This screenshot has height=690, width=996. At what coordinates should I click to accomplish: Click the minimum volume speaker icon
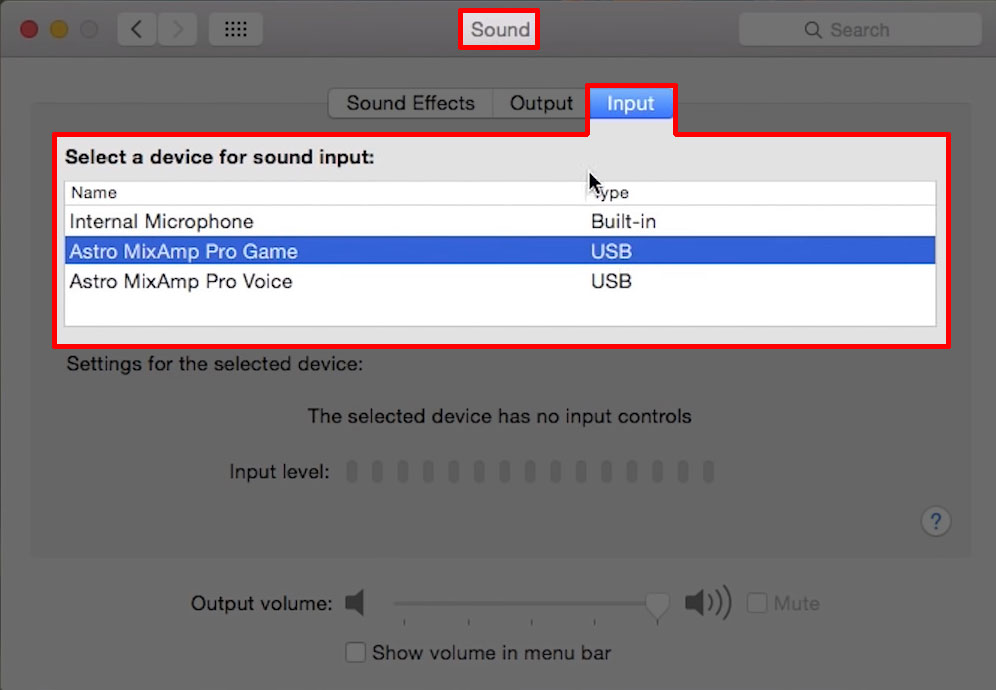pos(355,603)
